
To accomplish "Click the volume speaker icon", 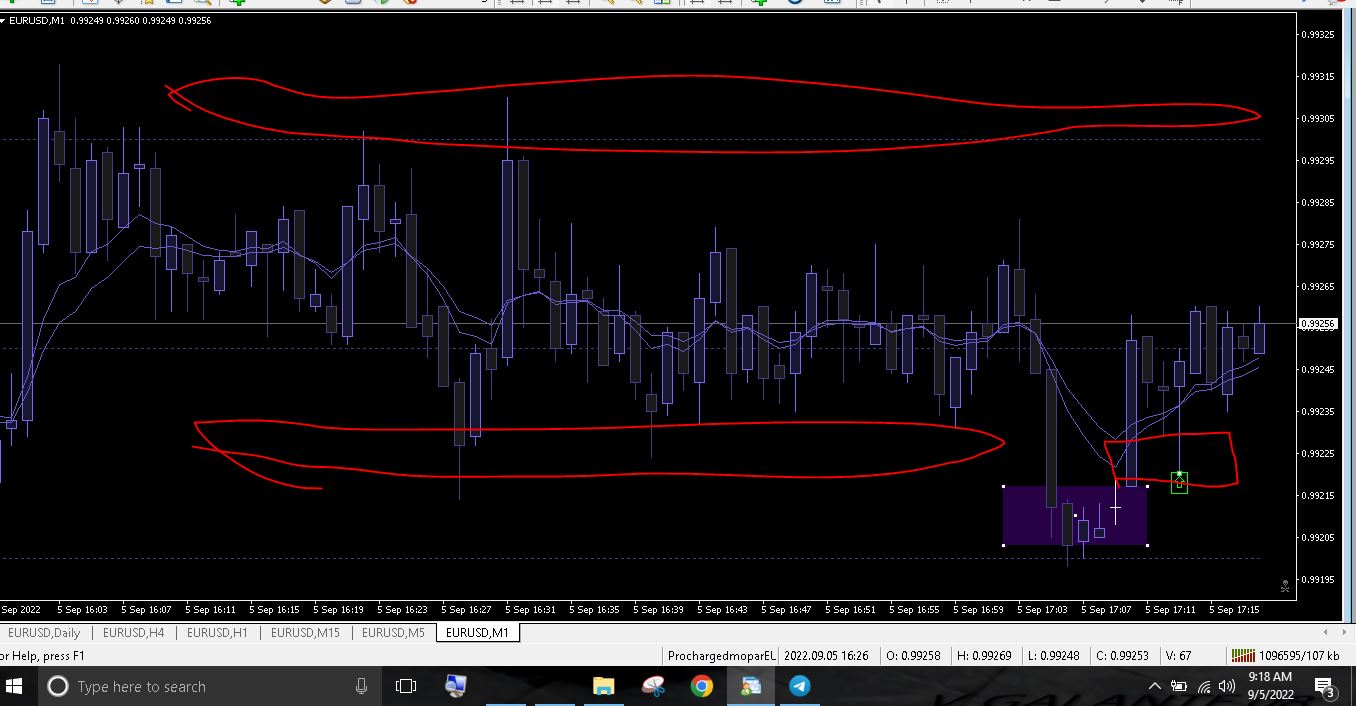I will [1227, 686].
